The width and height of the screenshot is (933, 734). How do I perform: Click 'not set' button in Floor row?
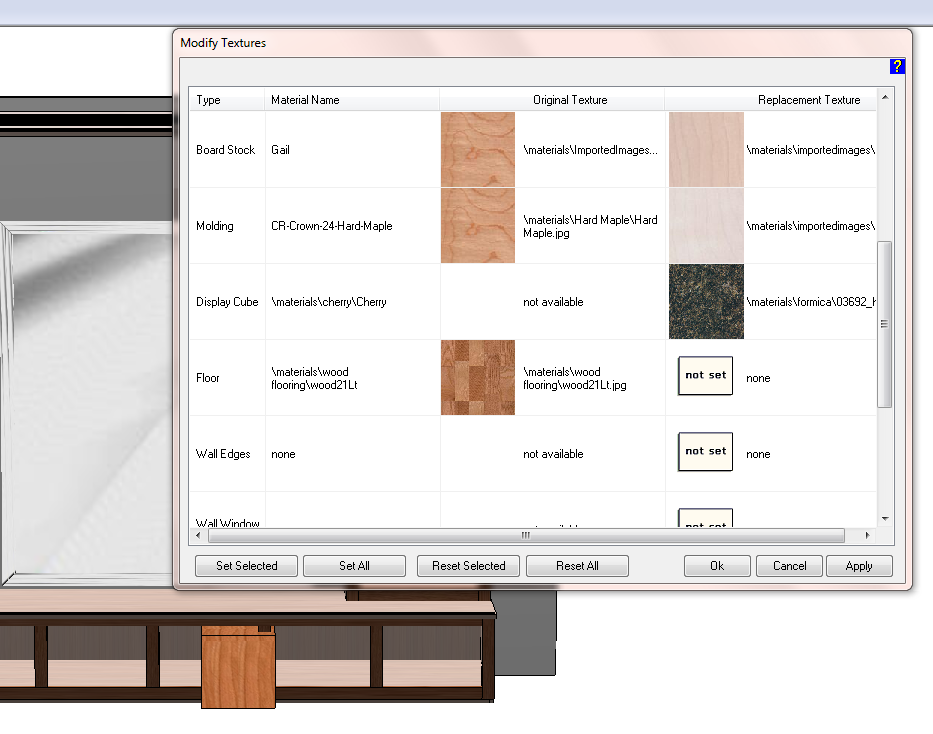pyautogui.click(x=705, y=376)
